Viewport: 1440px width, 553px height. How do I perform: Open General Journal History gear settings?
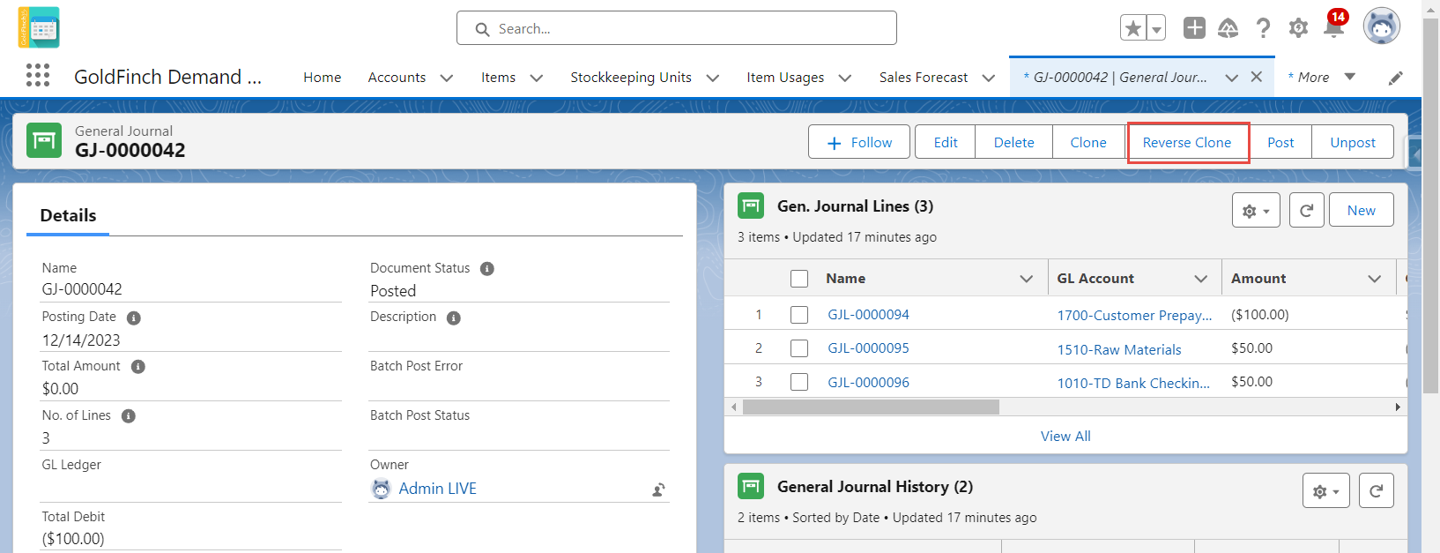coord(1326,491)
